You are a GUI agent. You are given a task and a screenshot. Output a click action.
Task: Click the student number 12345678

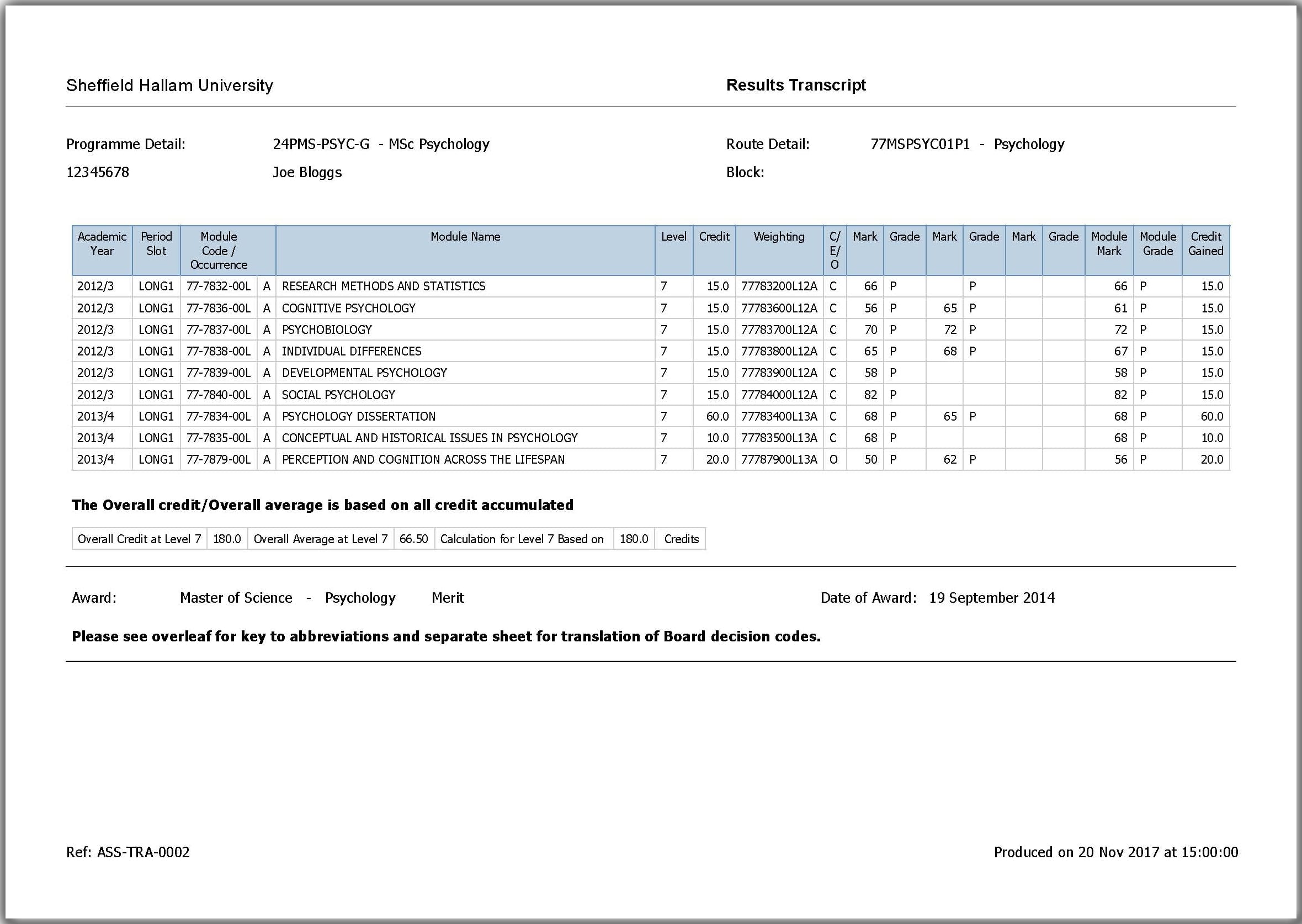98,172
